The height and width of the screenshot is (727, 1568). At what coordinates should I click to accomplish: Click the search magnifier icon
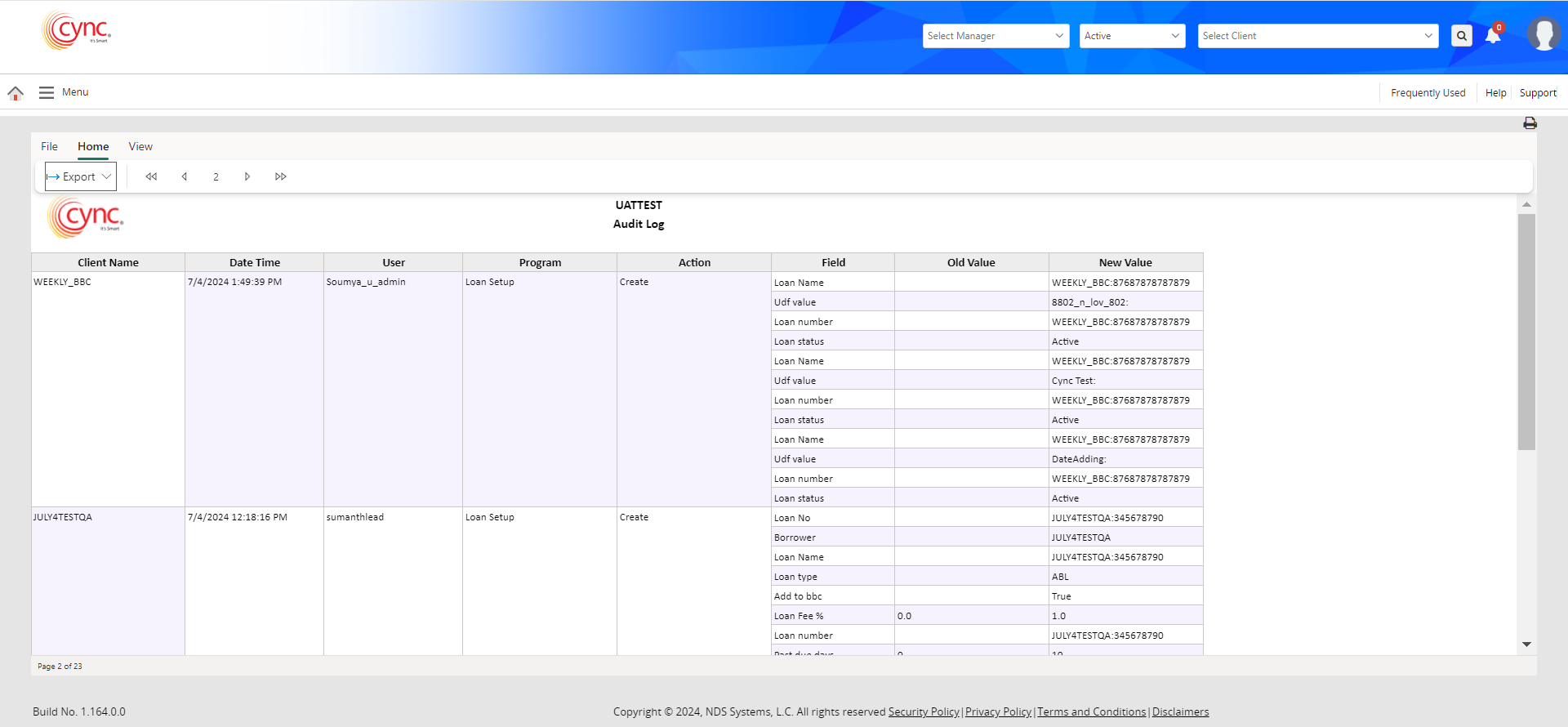point(1461,36)
